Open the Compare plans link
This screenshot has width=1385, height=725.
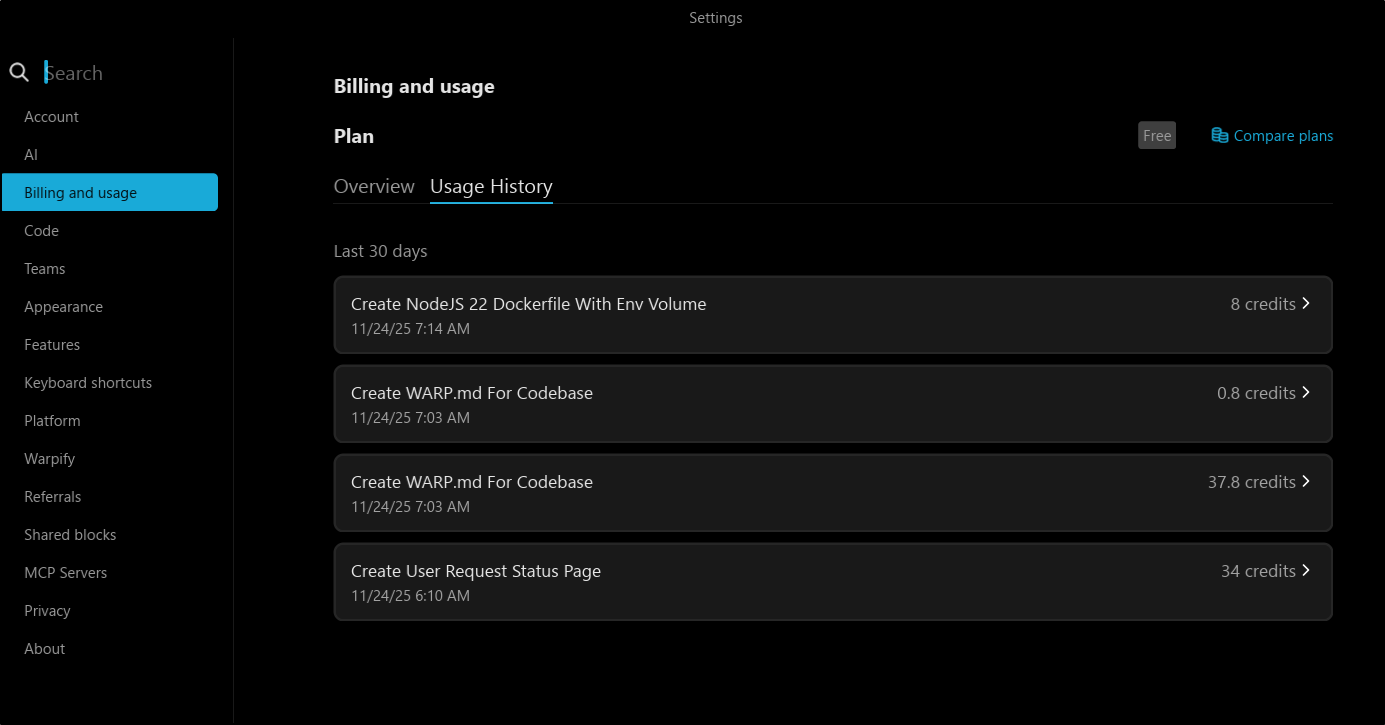pyautogui.click(x=1283, y=136)
